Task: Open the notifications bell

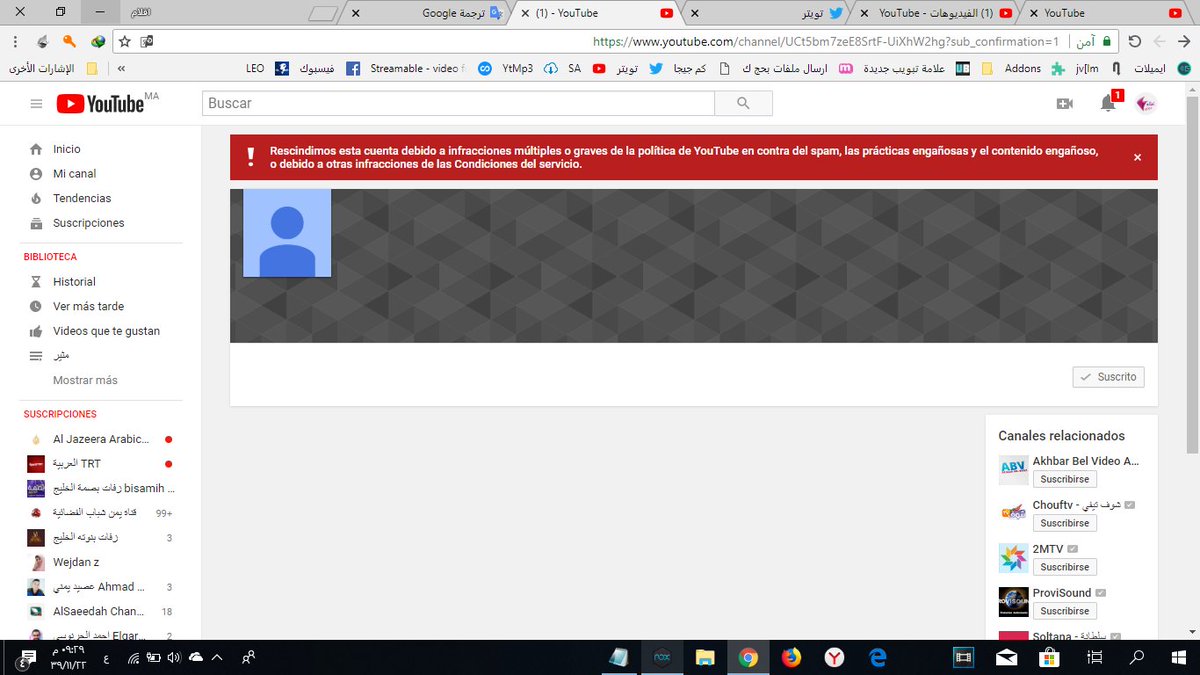Action: [1108, 103]
